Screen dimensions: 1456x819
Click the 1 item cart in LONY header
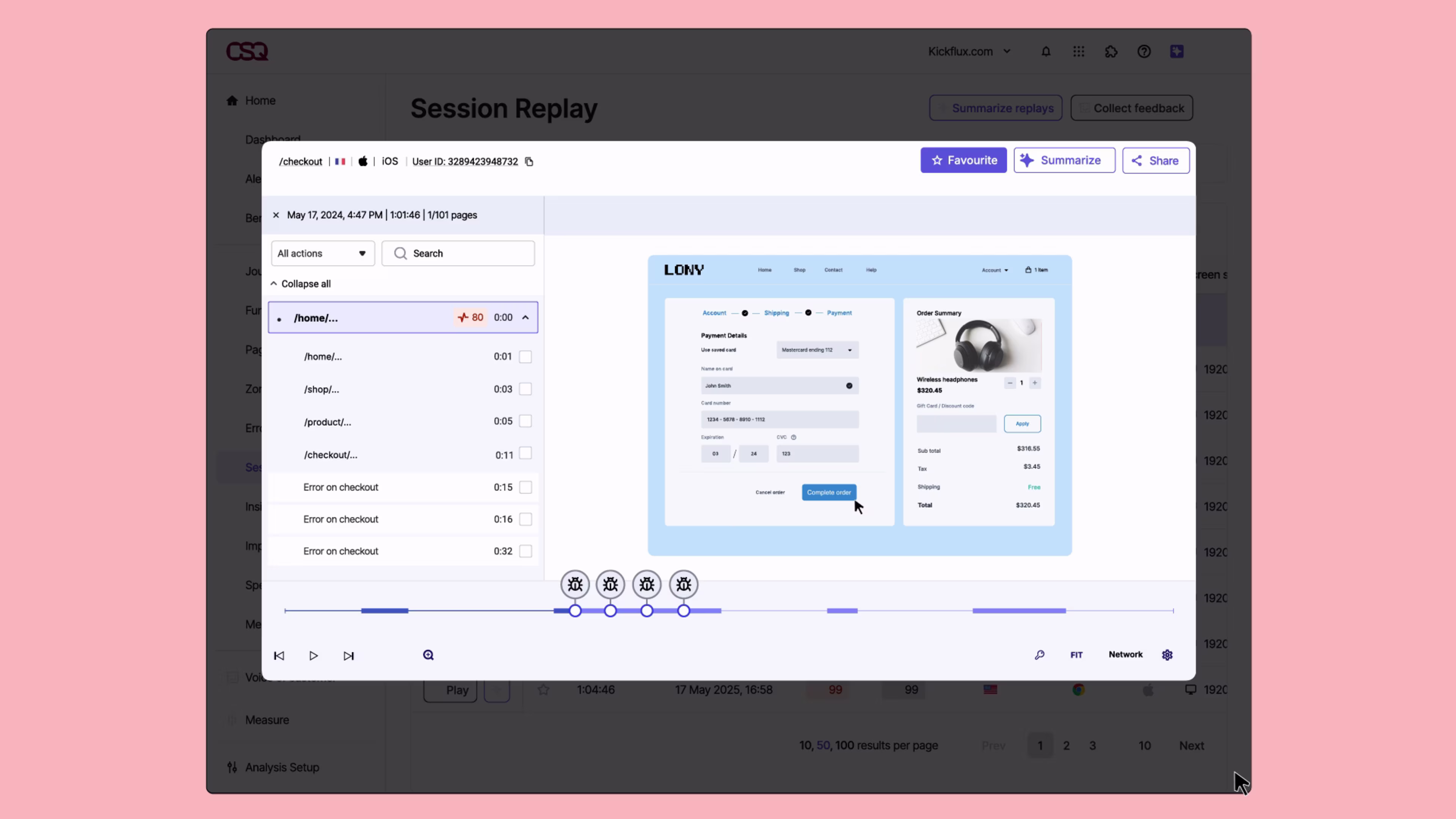coord(1037,270)
